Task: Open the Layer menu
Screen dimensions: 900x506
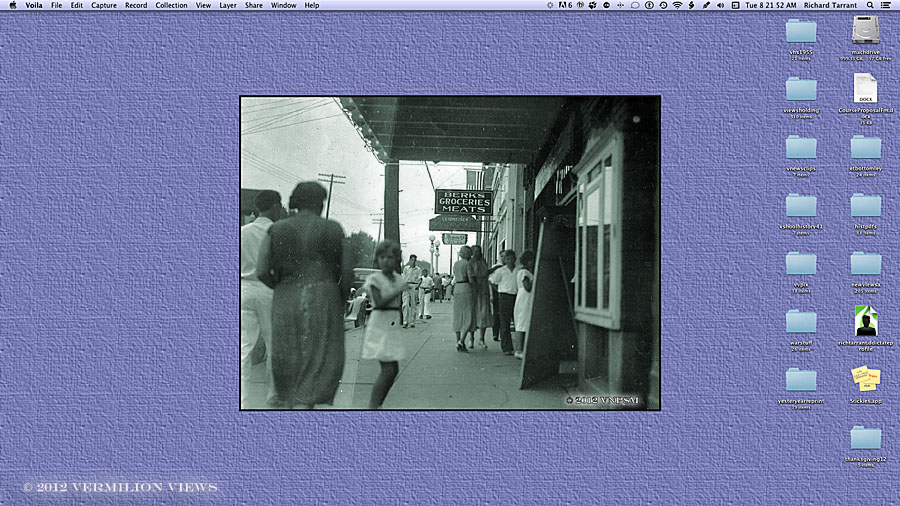Action: pyautogui.click(x=228, y=5)
